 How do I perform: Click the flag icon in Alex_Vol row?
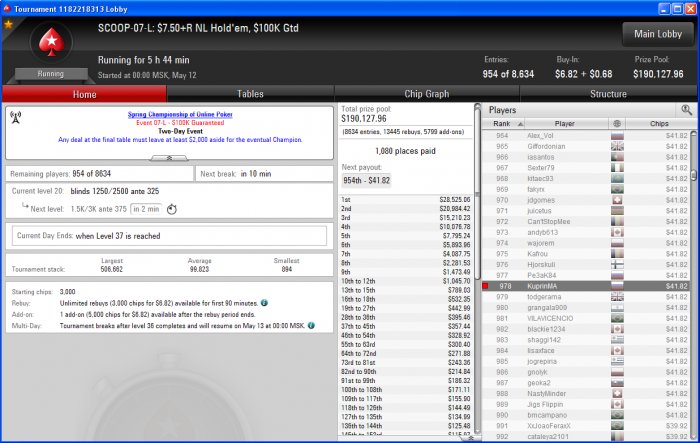point(617,136)
